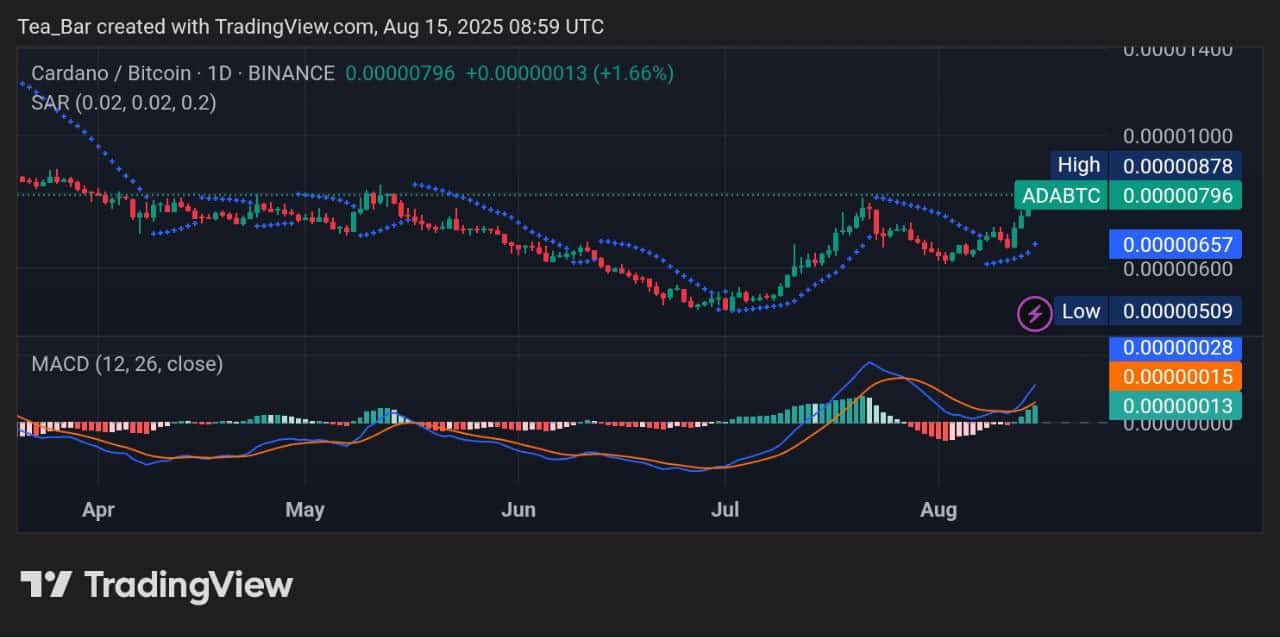The height and width of the screenshot is (637, 1280).
Task: Click the 0.00000878 high value
Action: (1177, 166)
